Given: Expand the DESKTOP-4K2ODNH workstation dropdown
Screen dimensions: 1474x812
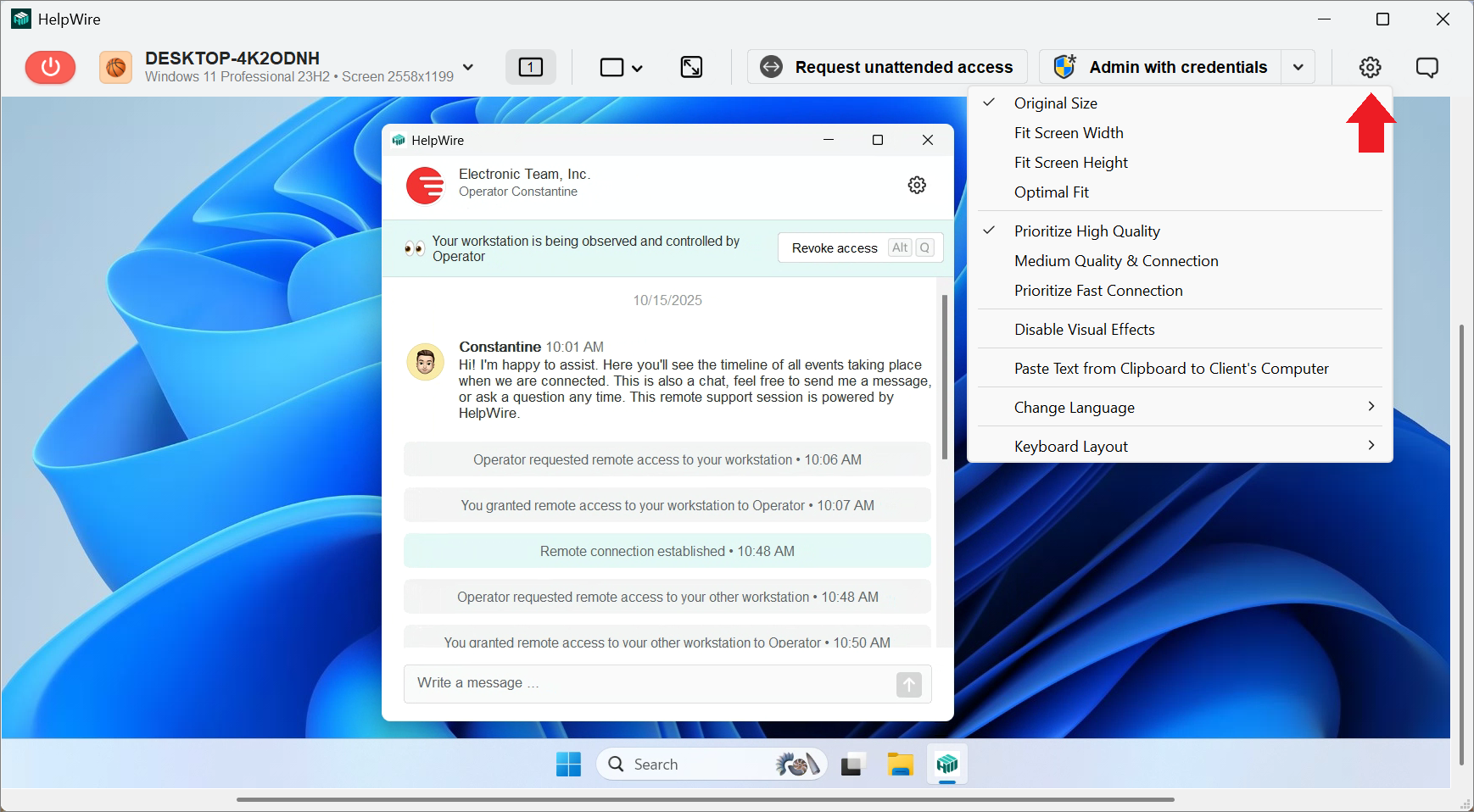Looking at the screenshot, I should tap(468, 67).
